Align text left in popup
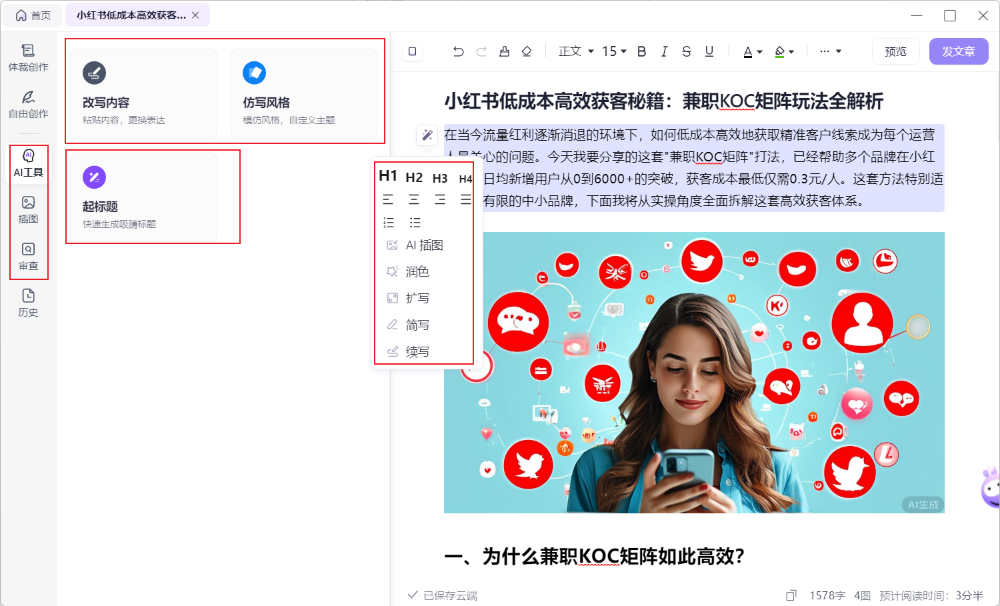This screenshot has width=1000, height=606. click(388, 200)
